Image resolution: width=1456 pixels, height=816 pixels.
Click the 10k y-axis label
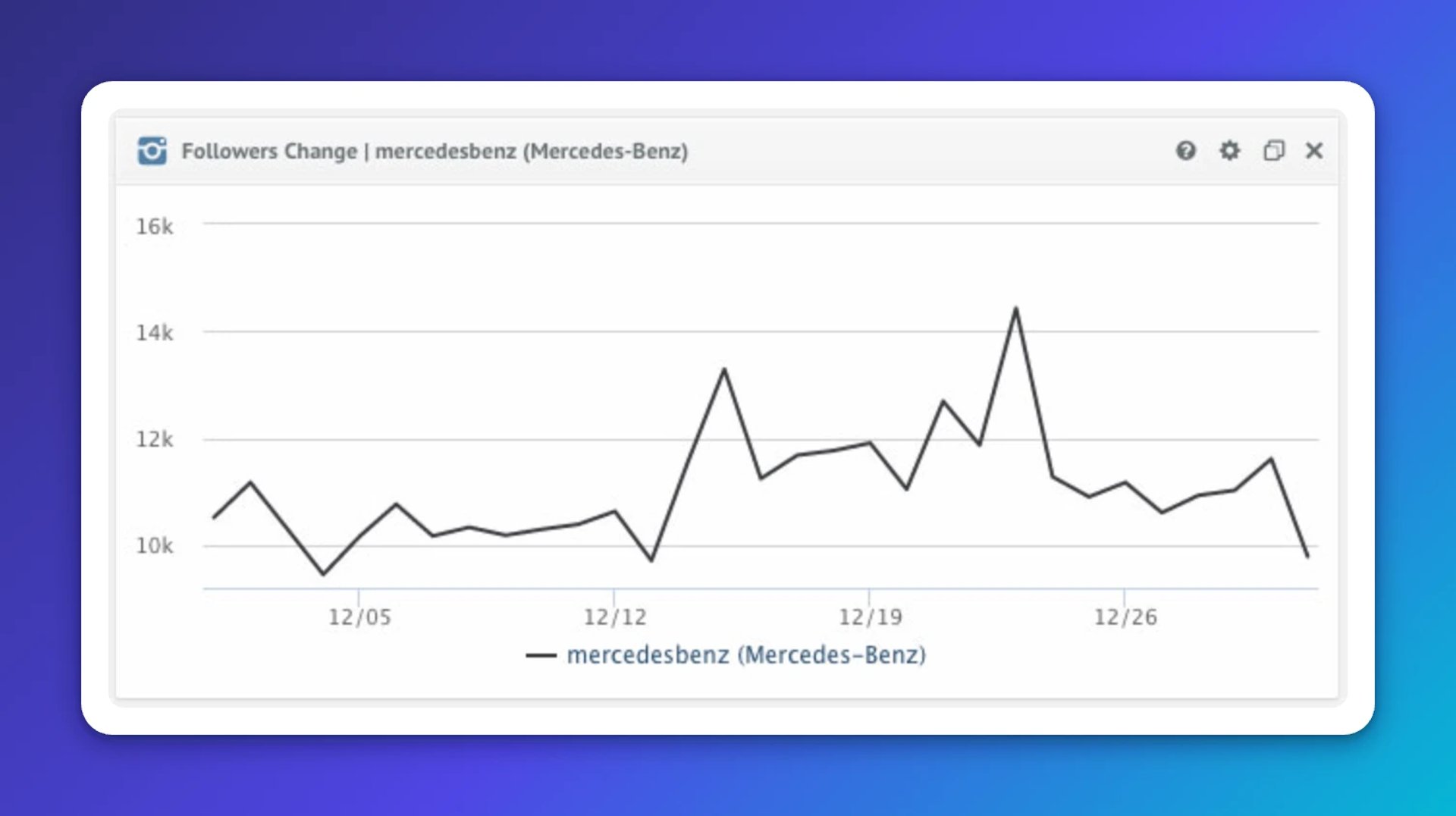[155, 546]
